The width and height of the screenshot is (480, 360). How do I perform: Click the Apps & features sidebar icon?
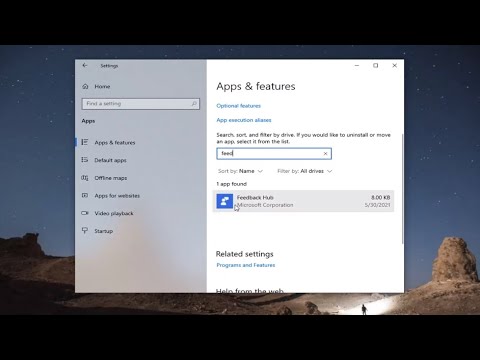(85, 142)
